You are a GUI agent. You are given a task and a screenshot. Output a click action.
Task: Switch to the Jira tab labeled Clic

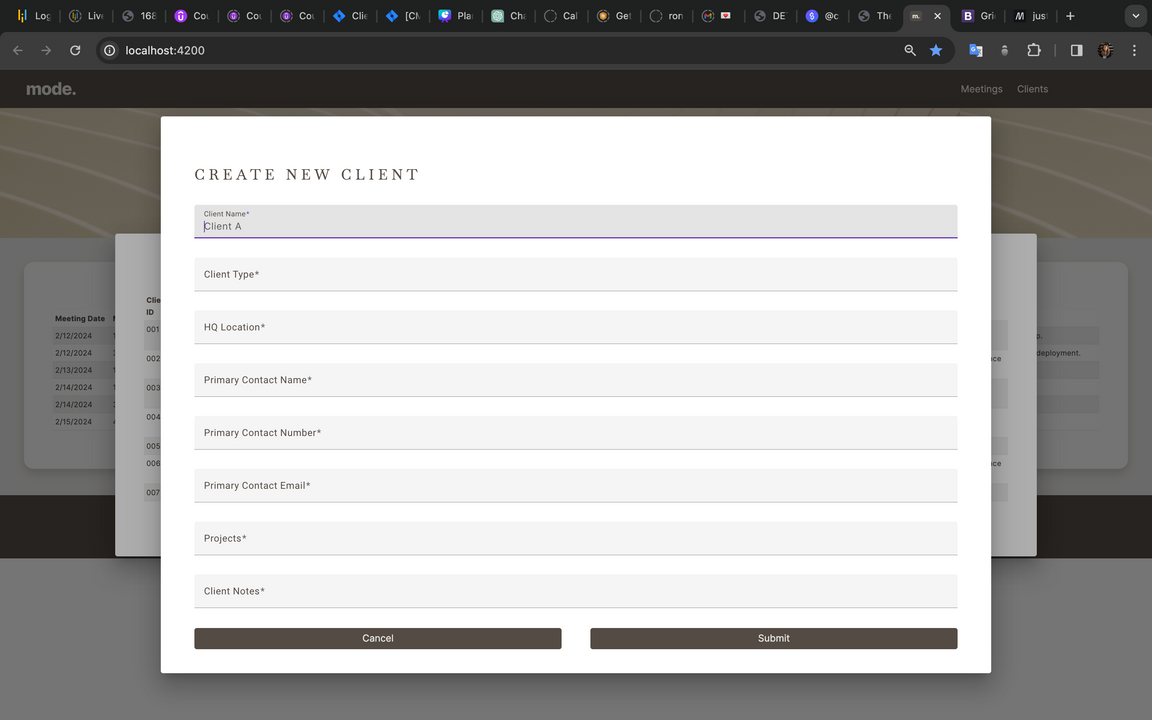coord(351,16)
